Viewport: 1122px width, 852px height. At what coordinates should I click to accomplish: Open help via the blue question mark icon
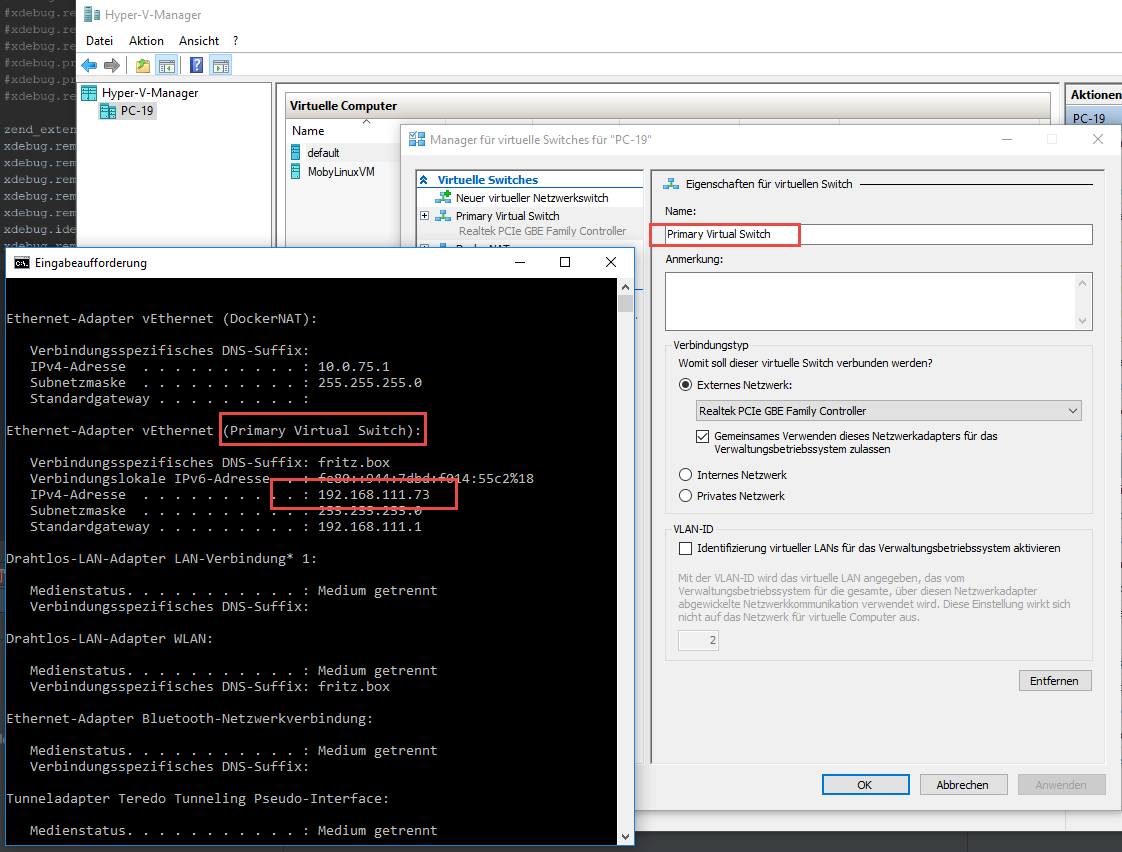197,66
